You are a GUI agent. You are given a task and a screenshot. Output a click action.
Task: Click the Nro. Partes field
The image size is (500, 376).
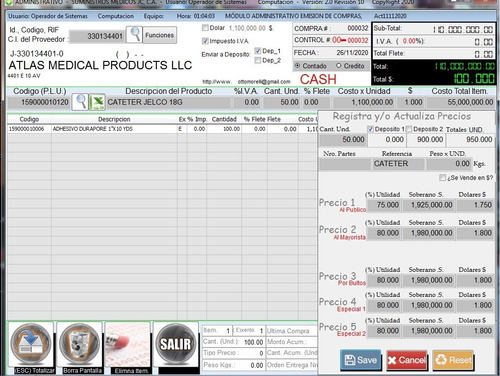(x=345, y=164)
